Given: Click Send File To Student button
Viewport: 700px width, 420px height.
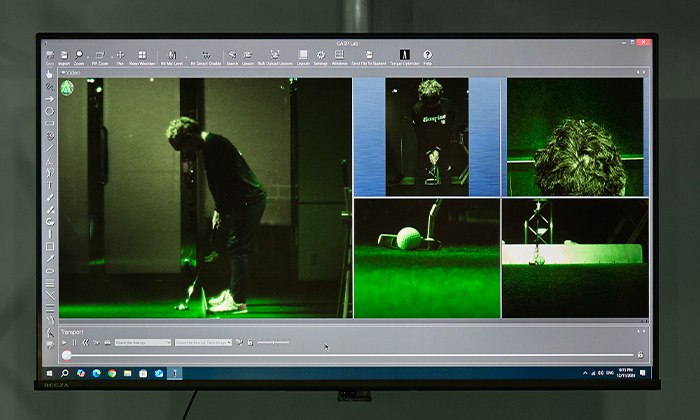Looking at the screenshot, I should pyautogui.click(x=369, y=57).
